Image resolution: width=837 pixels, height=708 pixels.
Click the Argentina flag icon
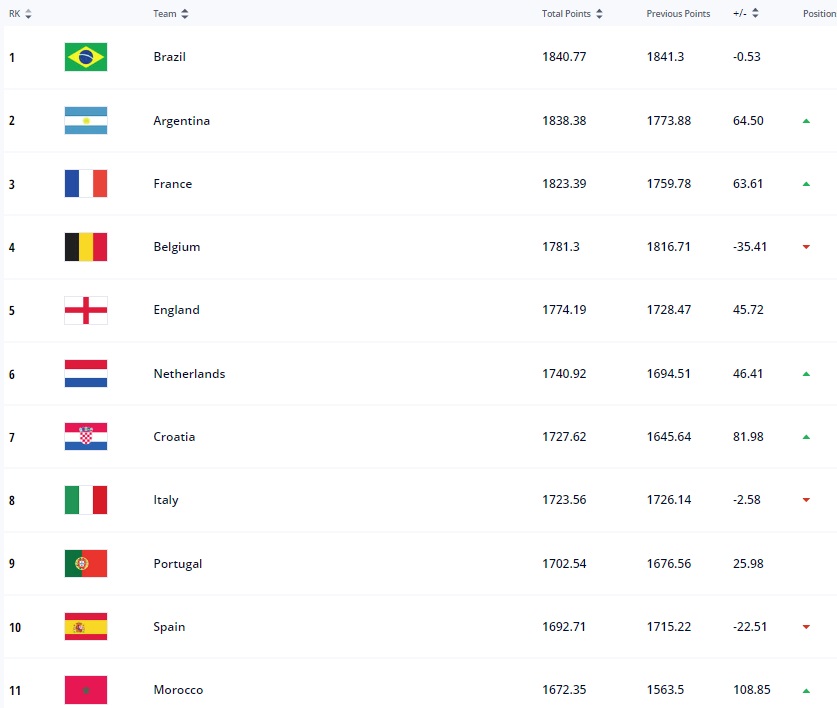[85, 120]
